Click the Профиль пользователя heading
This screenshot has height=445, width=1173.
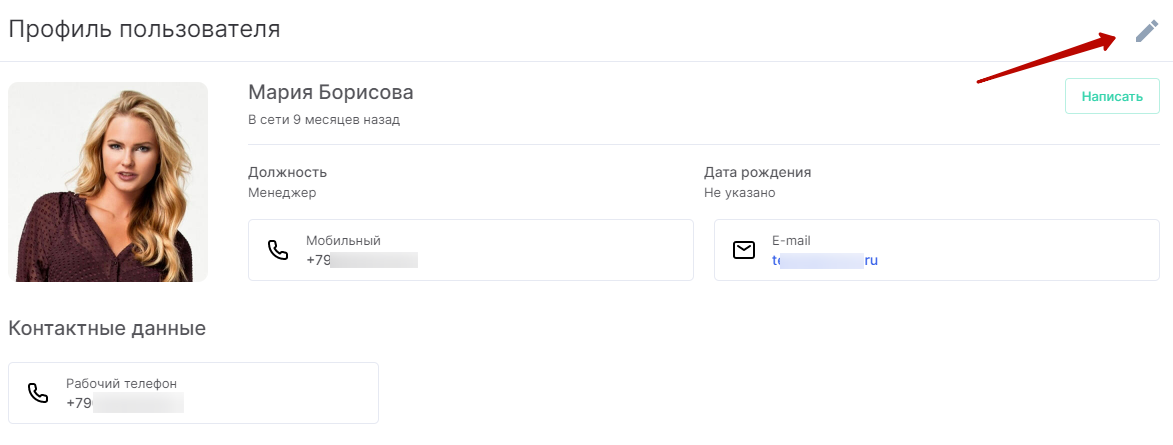point(144,29)
